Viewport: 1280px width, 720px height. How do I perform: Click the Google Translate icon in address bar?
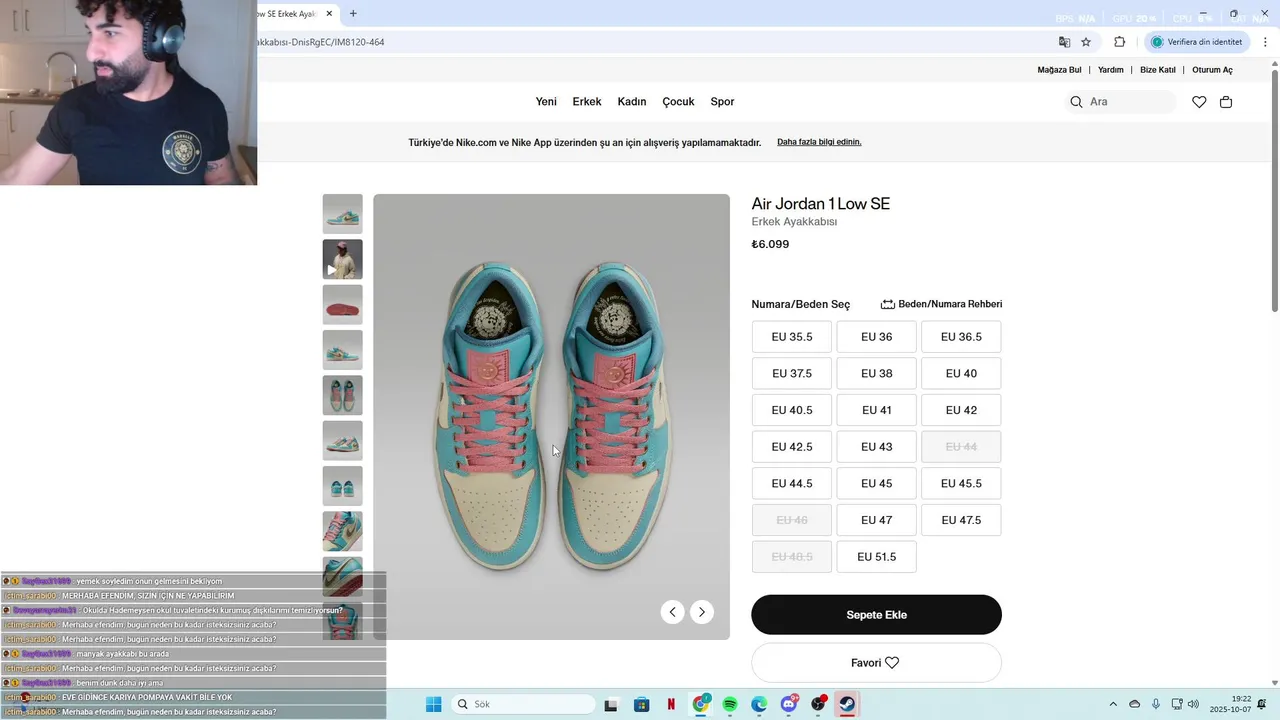click(x=1064, y=42)
